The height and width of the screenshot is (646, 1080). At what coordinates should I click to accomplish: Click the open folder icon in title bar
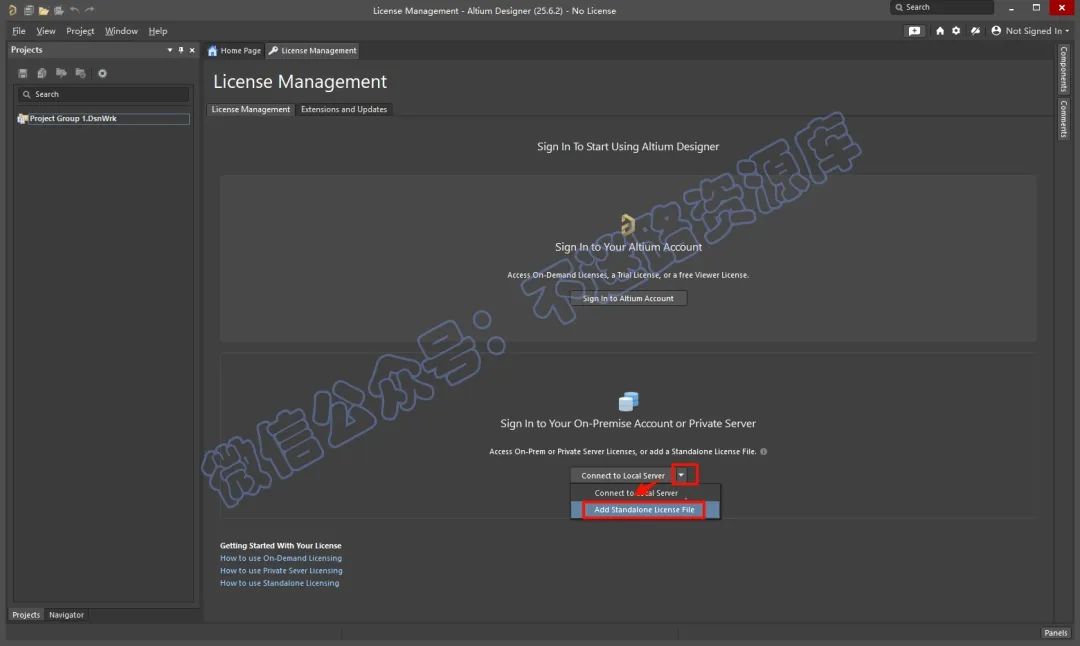click(x=43, y=10)
